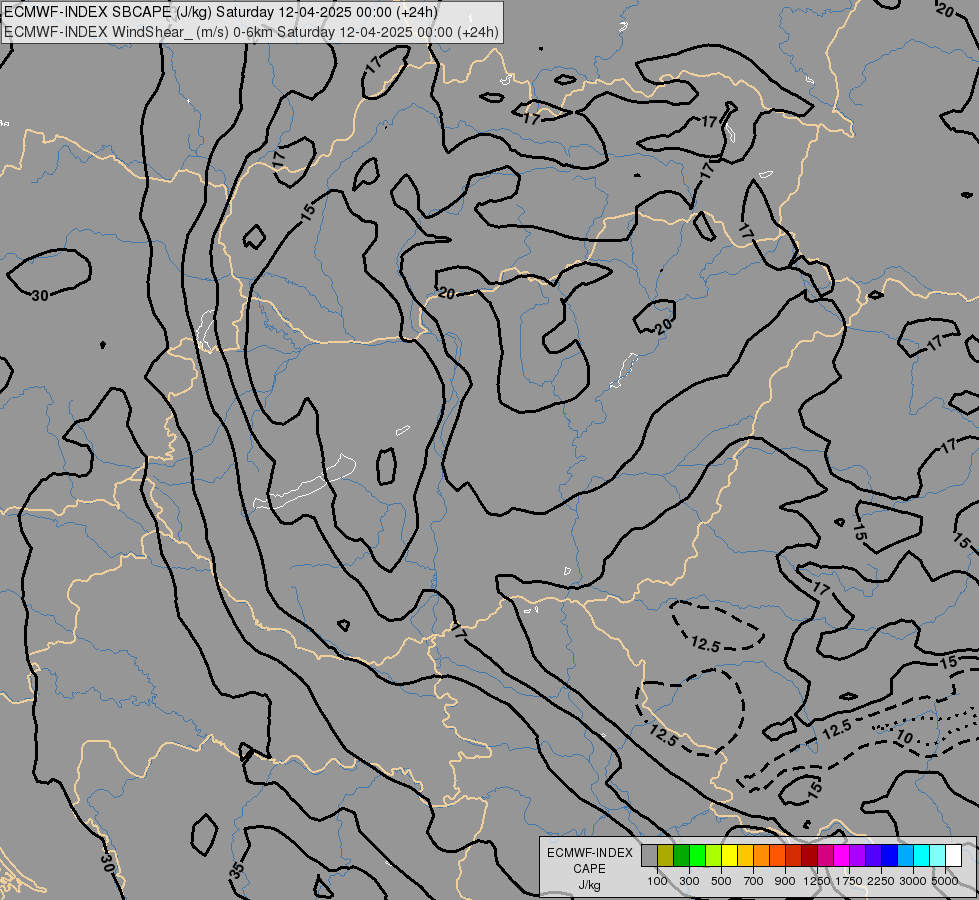Click the pale cyan swatch above 5000
Screen dimensions: 979x900
click(x=937, y=855)
